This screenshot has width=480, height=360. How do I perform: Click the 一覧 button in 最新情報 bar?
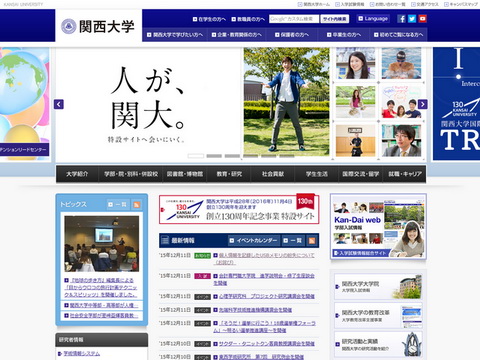click(x=293, y=240)
